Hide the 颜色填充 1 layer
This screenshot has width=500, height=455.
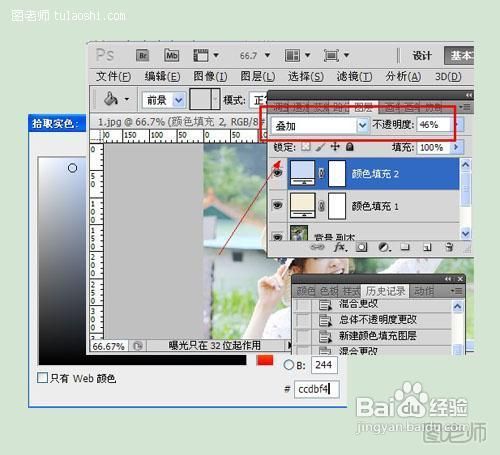(x=277, y=205)
